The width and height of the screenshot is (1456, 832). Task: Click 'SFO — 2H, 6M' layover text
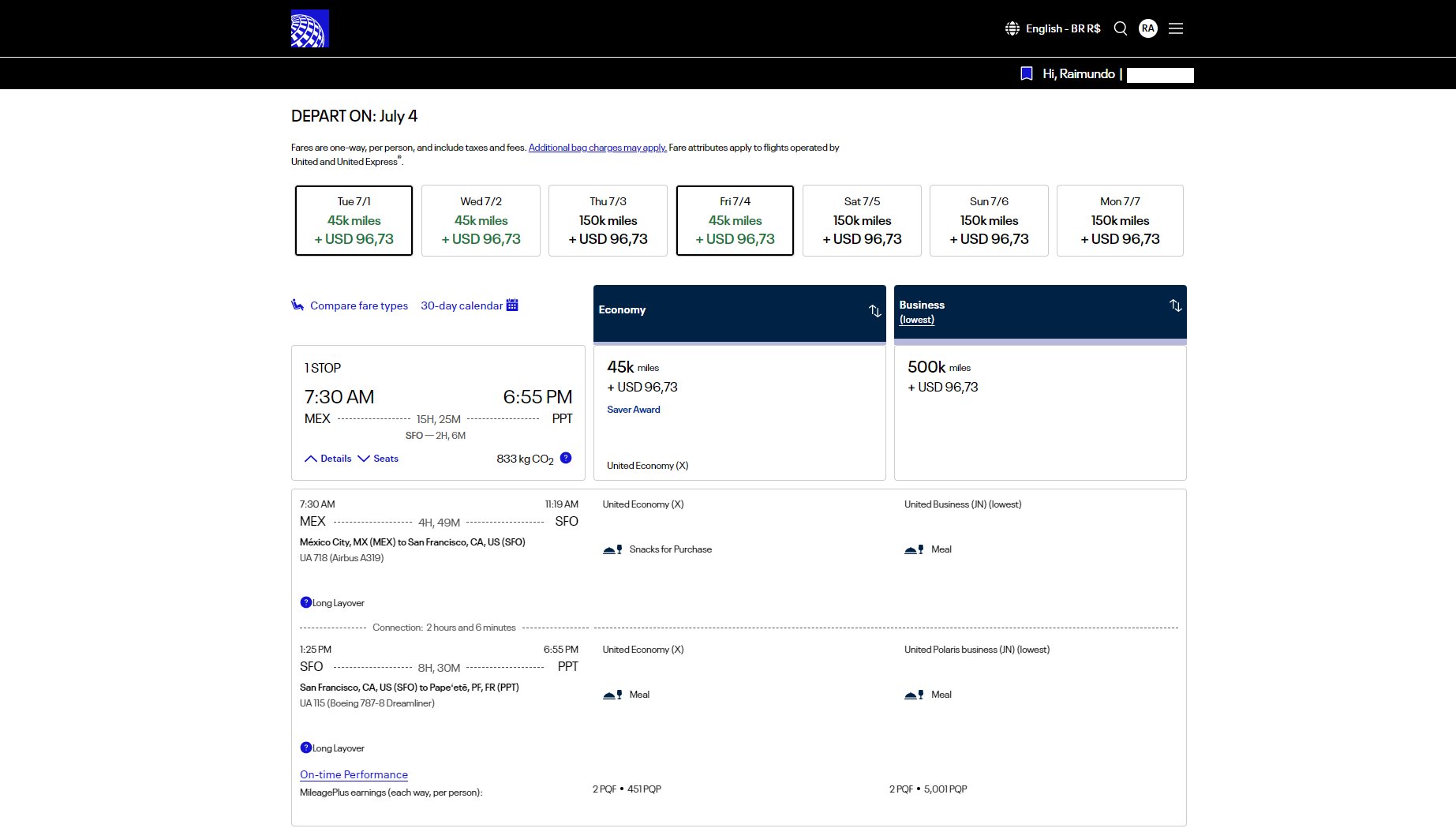tap(436, 436)
